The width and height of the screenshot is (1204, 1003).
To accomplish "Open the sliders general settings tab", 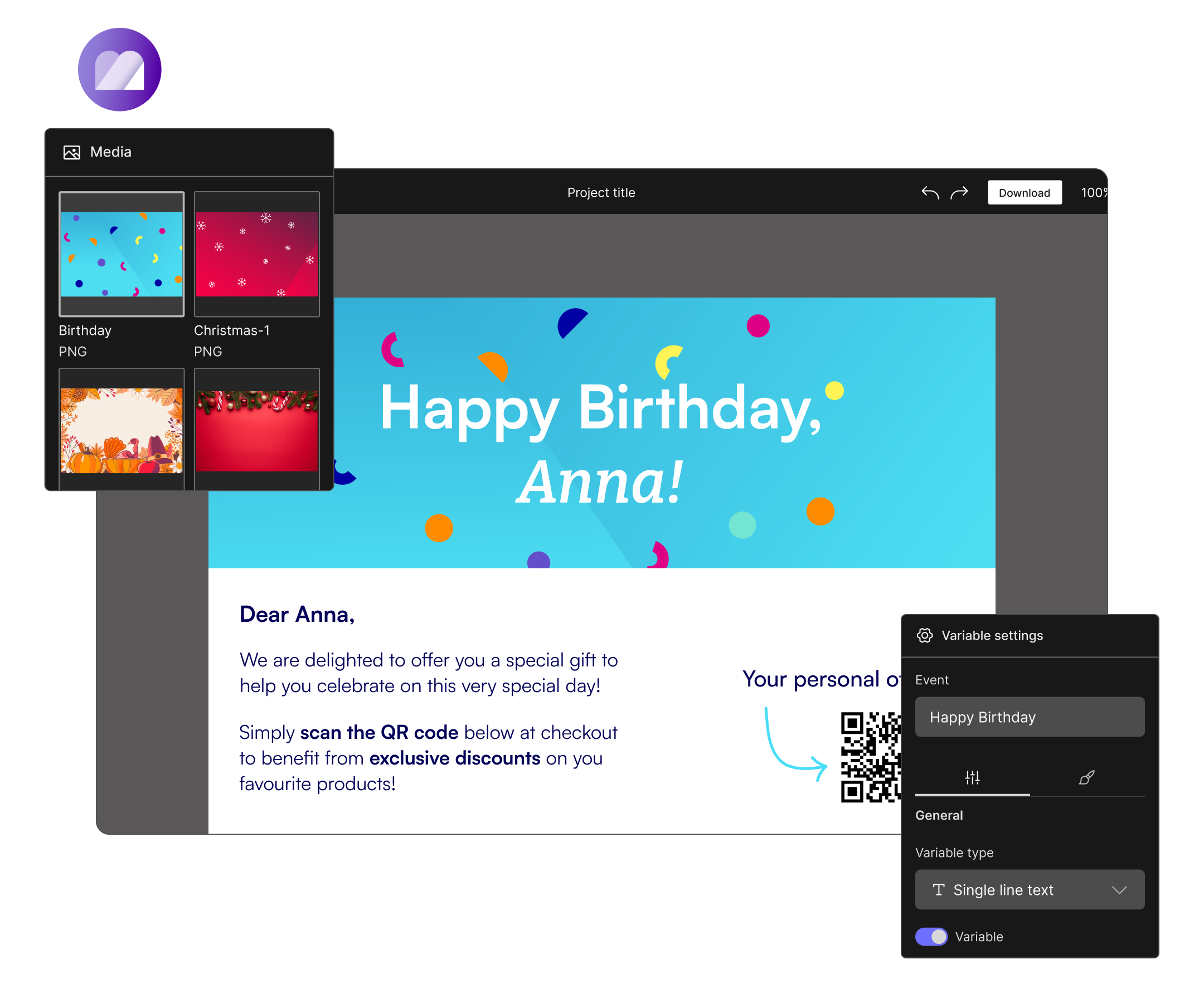I will pyautogui.click(x=972, y=778).
